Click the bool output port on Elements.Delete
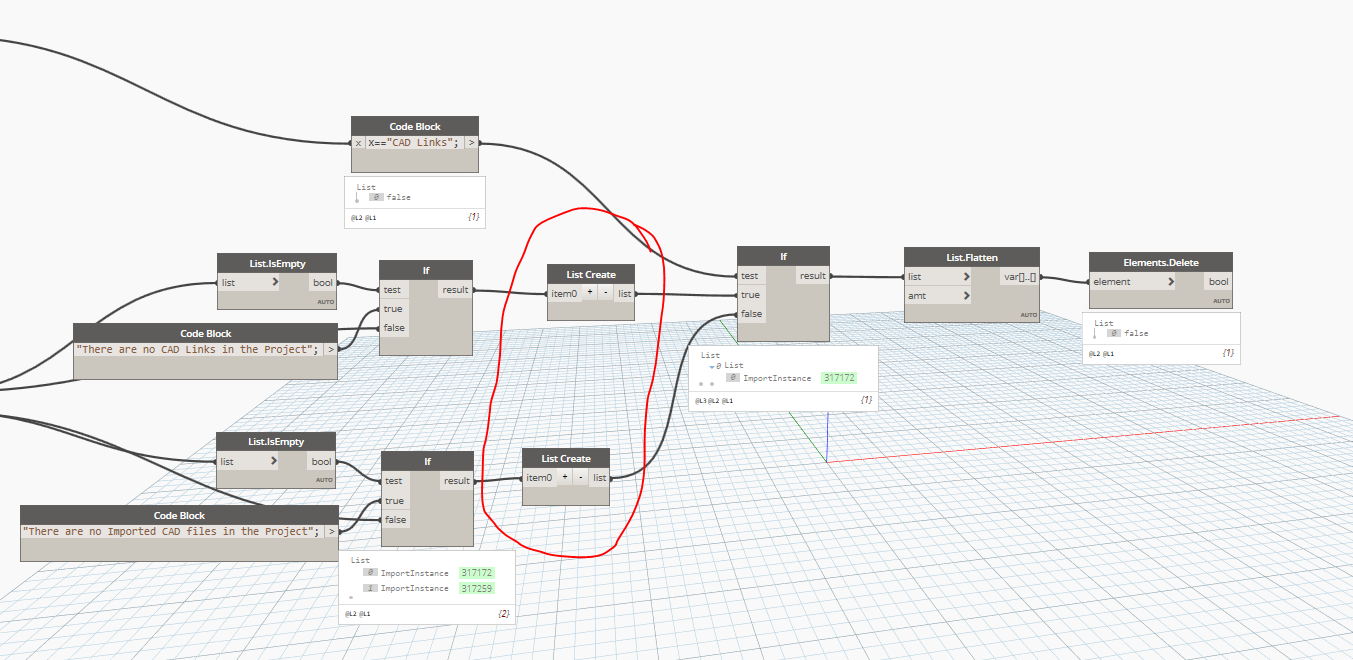This screenshot has width=1353, height=660. 1219,282
